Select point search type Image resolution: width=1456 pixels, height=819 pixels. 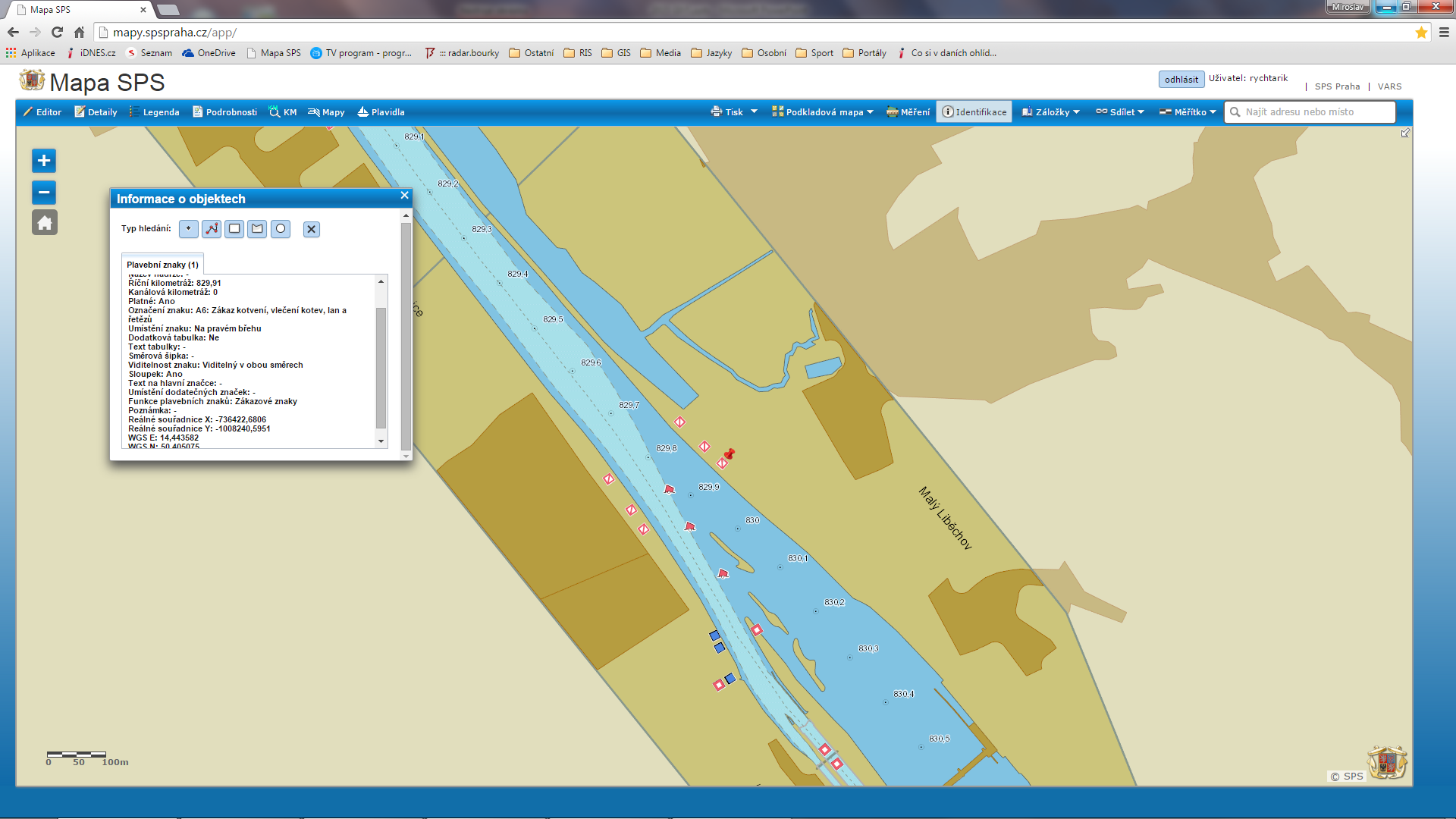(189, 229)
